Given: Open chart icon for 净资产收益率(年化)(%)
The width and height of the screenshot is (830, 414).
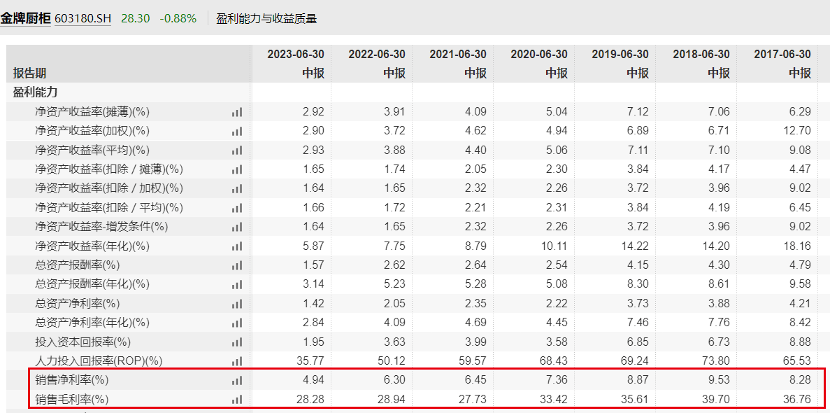Looking at the screenshot, I should pyautogui.click(x=237, y=246).
